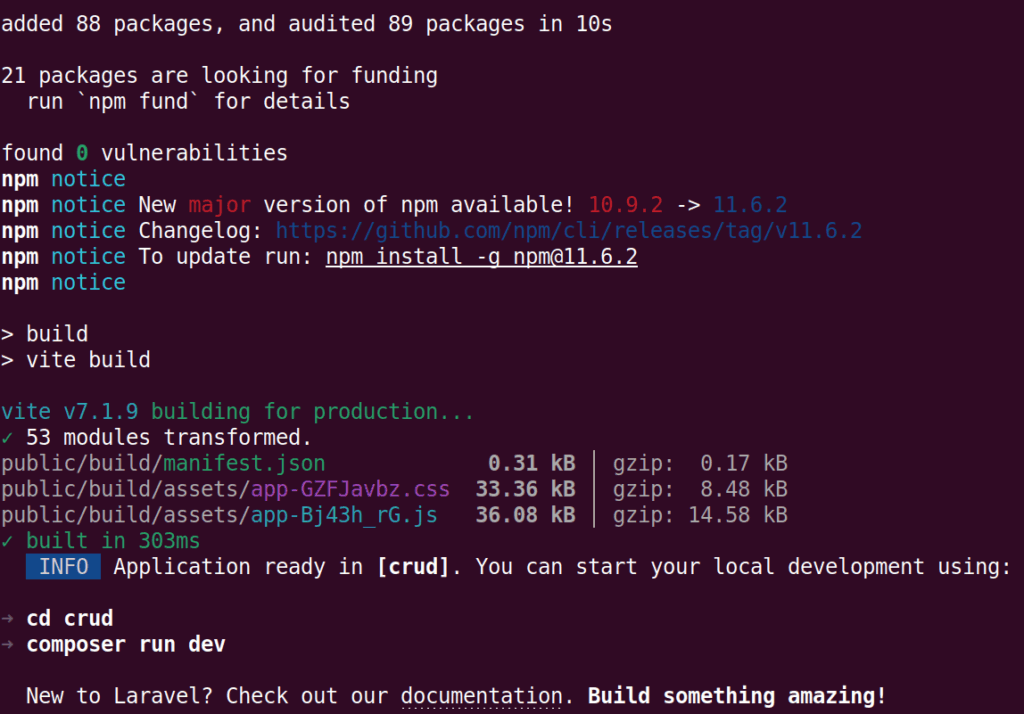Click the arrow before "composer run dev"
This screenshot has width=1024, height=714.
tap(8, 645)
